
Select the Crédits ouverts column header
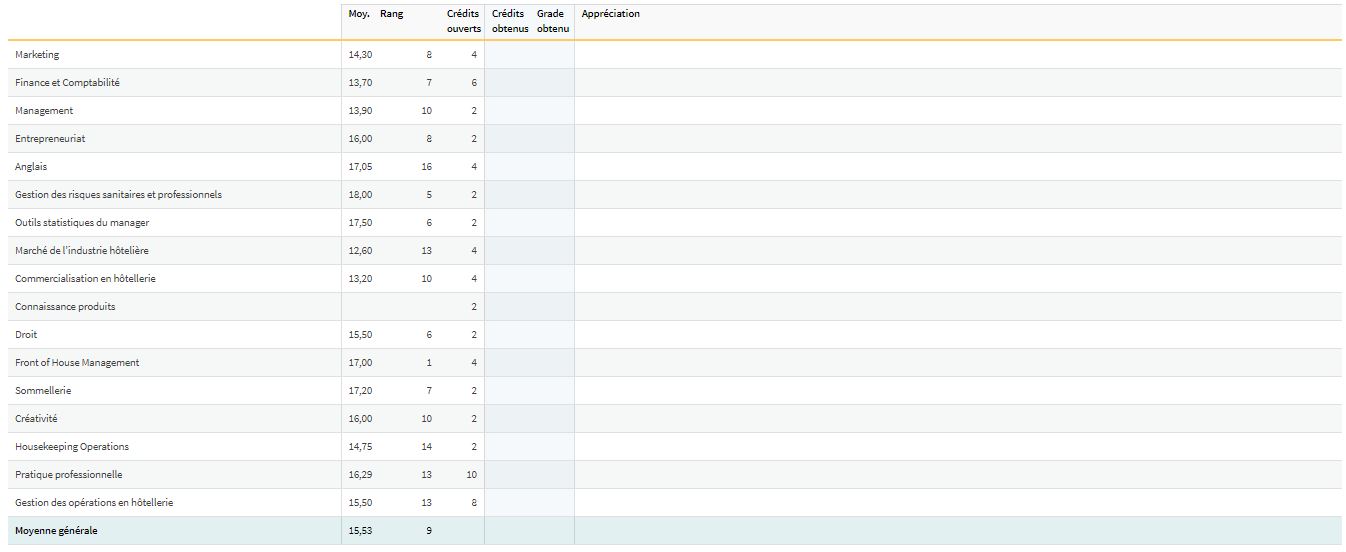click(x=463, y=21)
